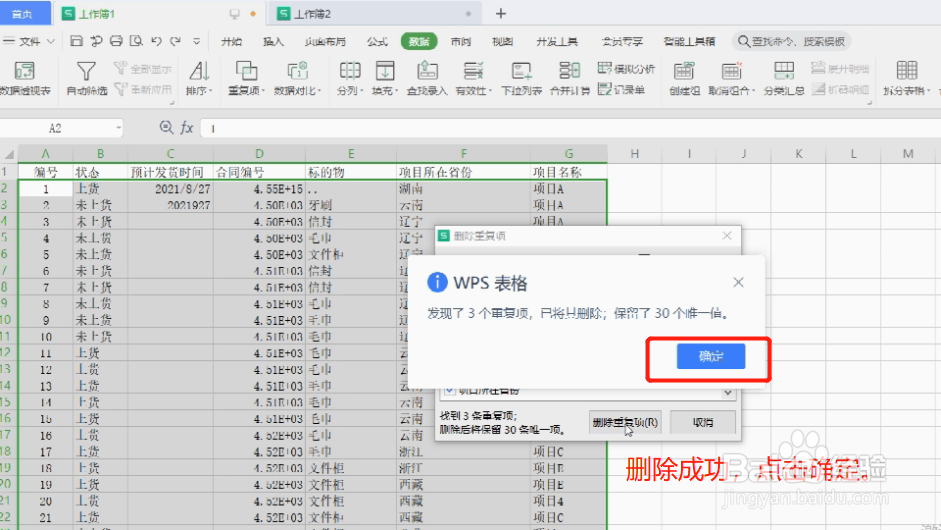Viewport: 941px width, 530px height.
Task: Close the WPS 表格 message dialog
Action: pyautogui.click(x=738, y=282)
